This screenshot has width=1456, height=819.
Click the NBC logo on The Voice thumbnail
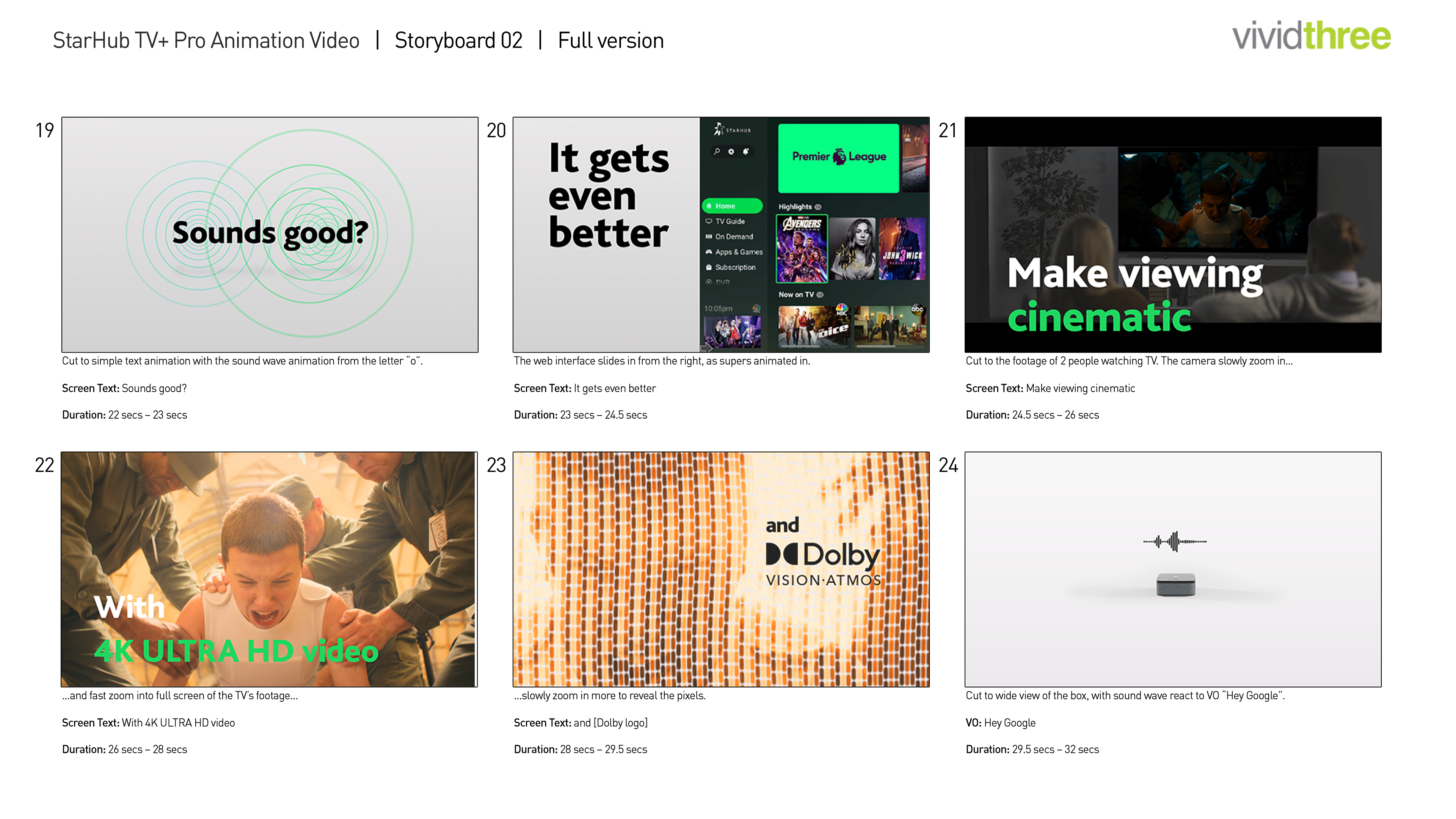tap(842, 310)
